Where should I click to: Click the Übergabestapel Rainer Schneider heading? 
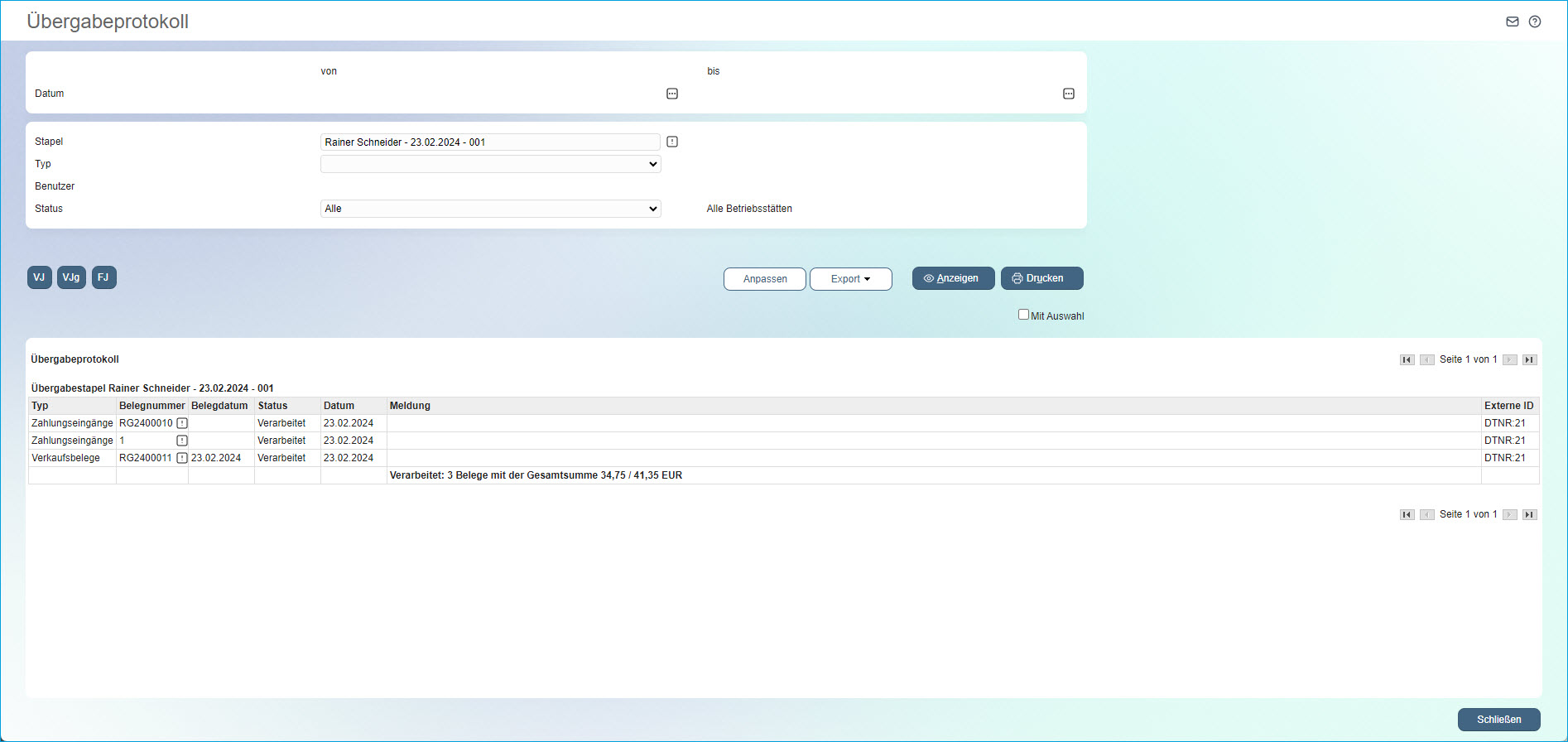click(152, 388)
